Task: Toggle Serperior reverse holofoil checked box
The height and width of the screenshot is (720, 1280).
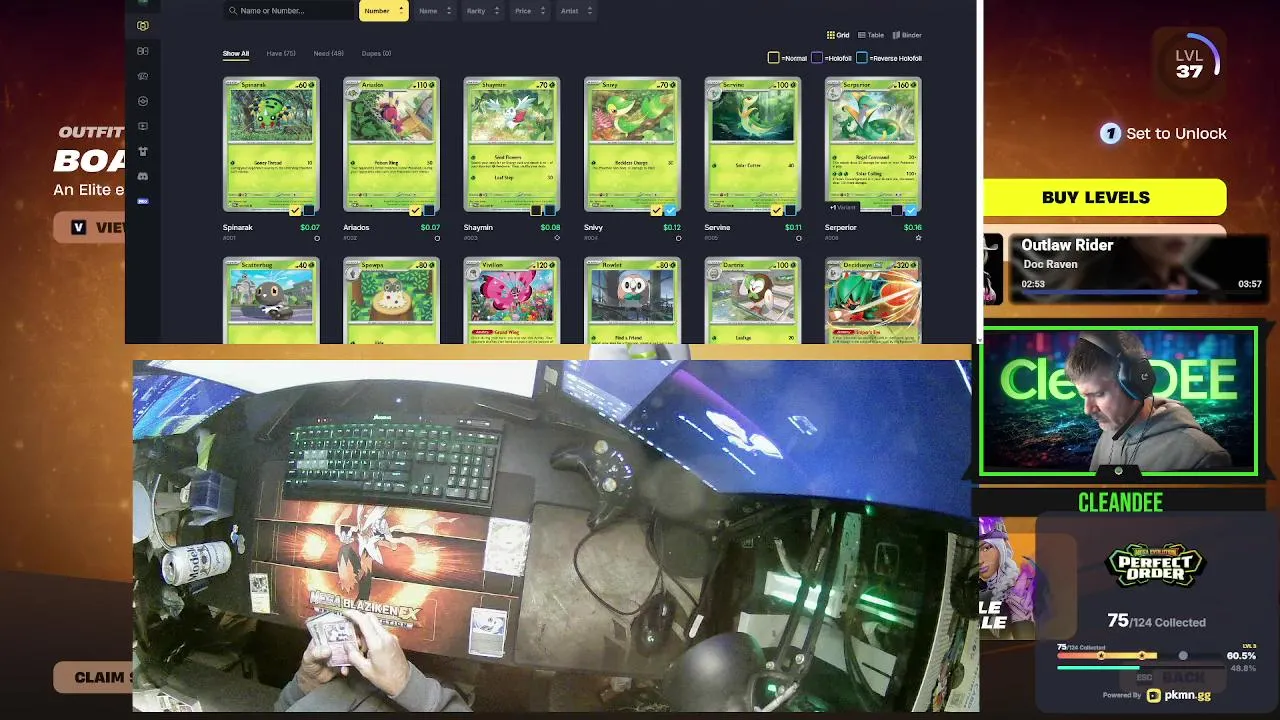Action: pyautogui.click(x=911, y=211)
